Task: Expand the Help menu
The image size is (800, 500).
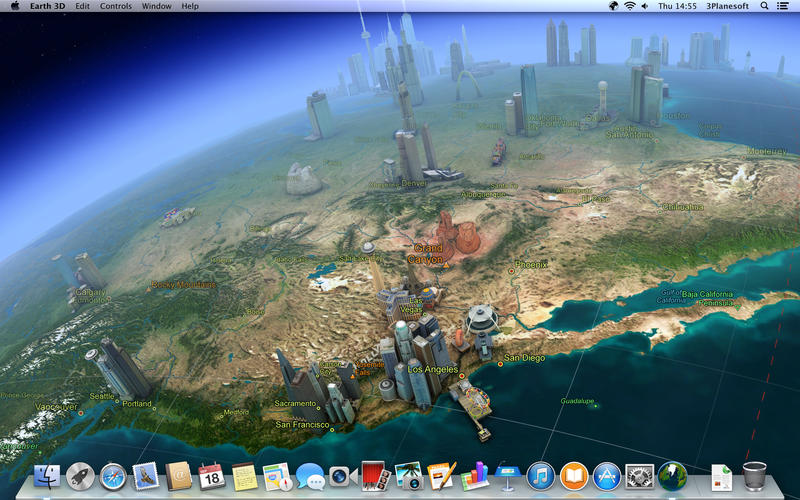Action: (x=190, y=6)
